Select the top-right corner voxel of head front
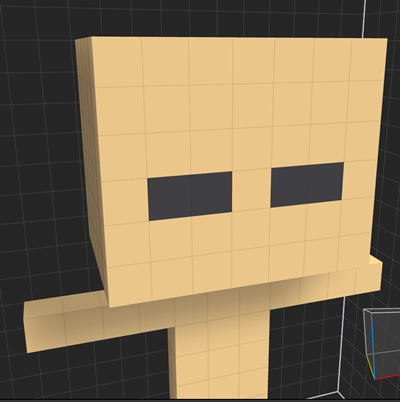Viewport: 400px width, 402px height. (x=368, y=59)
